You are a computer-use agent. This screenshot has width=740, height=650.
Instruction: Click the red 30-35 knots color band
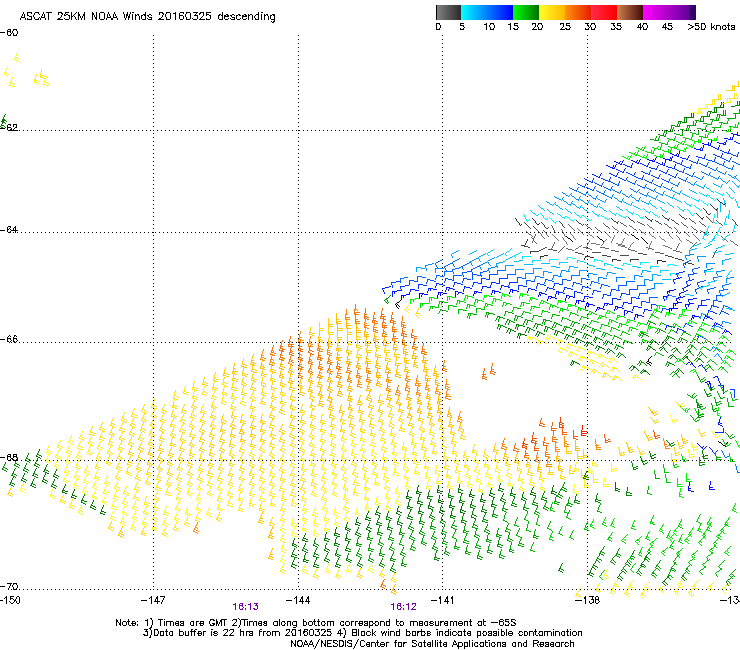click(x=604, y=12)
